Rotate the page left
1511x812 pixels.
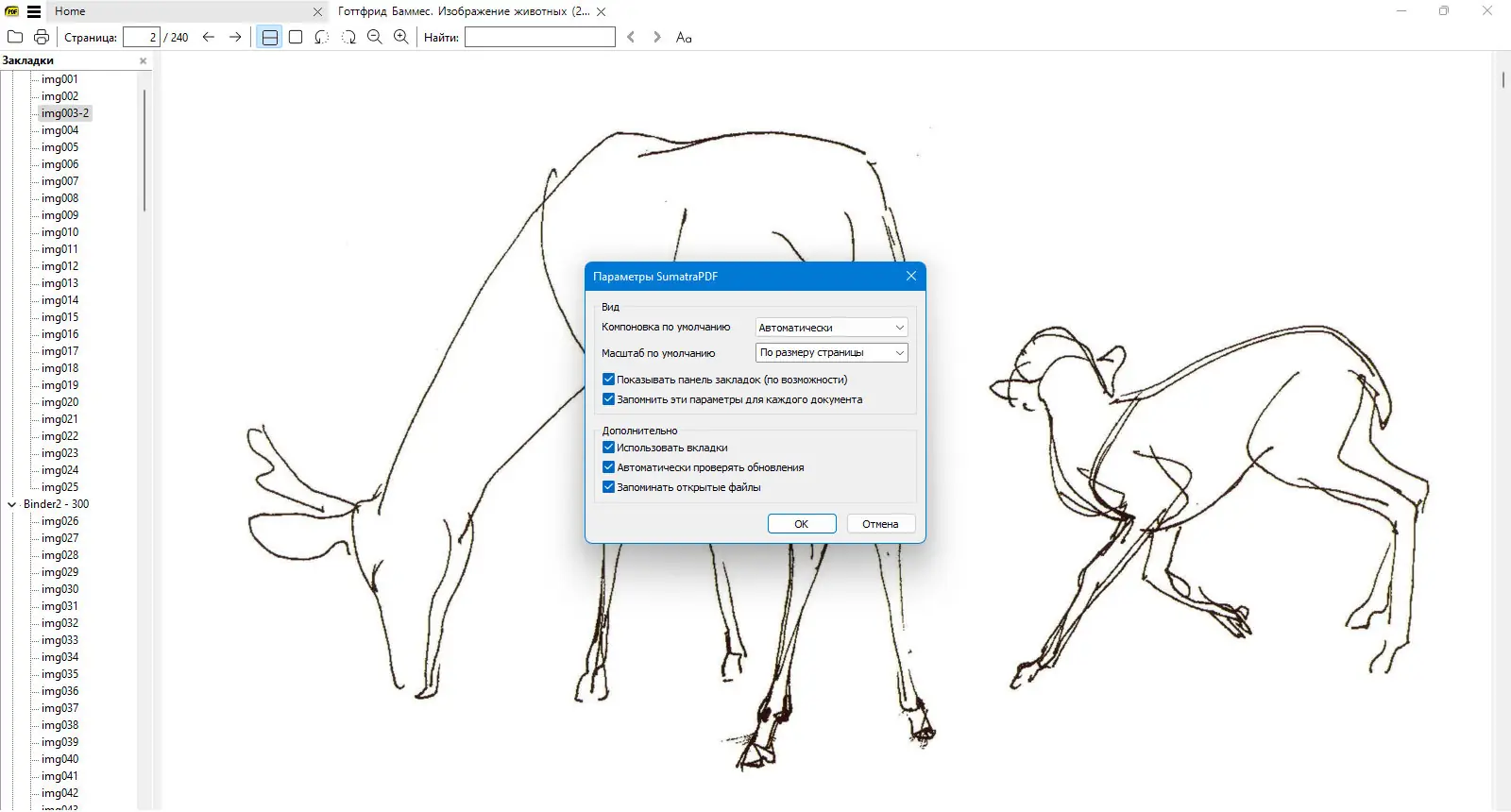pos(322,37)
